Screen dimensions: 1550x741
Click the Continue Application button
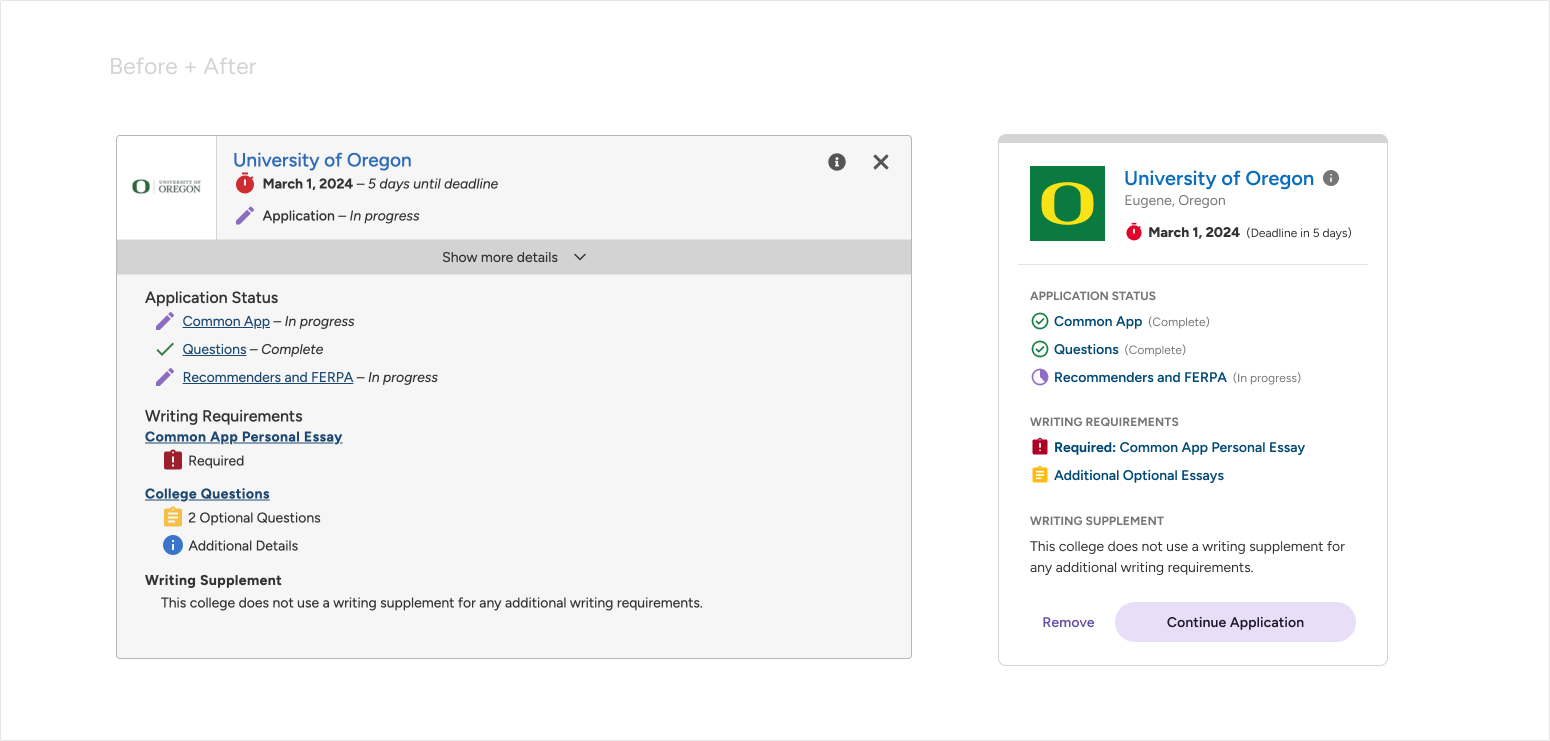pyautogui.click(x=1235, y=622)
